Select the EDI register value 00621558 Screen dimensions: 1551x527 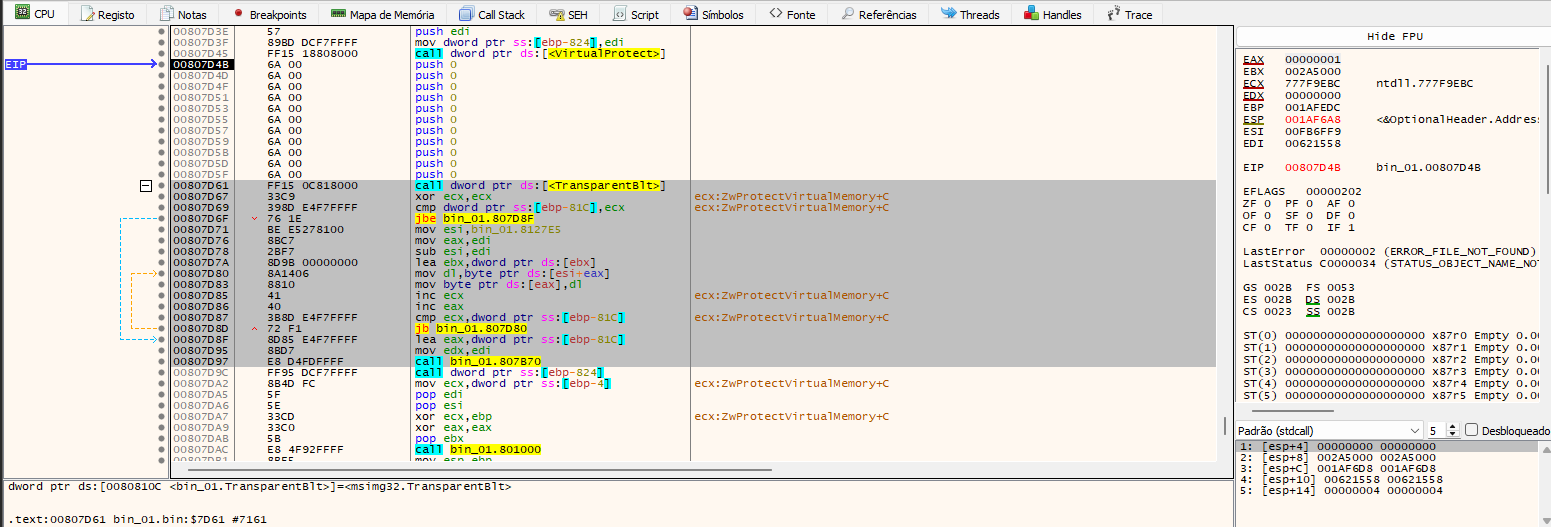pos(1313,143)
